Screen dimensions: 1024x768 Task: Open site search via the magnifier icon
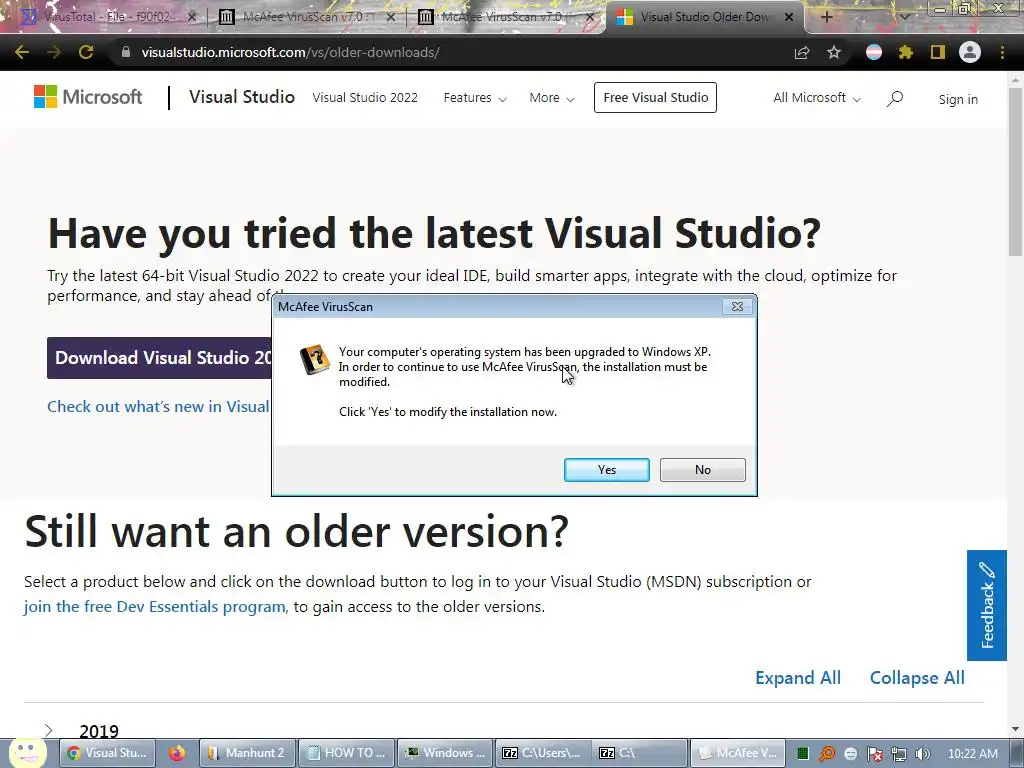(x=895, y=99)
